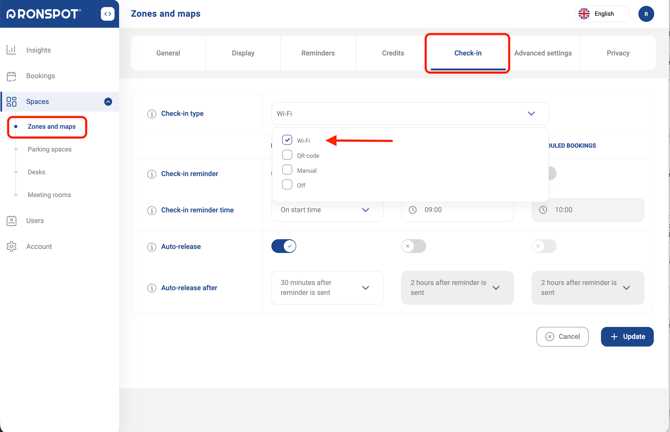Click info icon beside Check-in reminder
The height and width of the screenshot is (432, 670).
click(152, 174)
